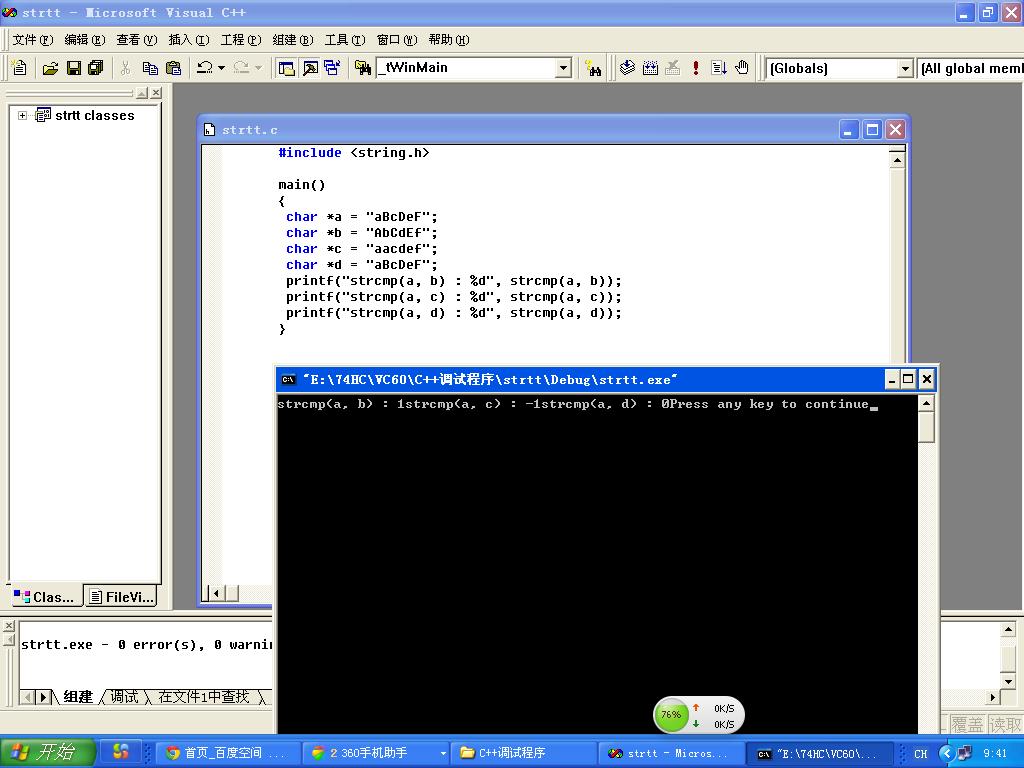Click the Copy icon in toolbar

[150, 67]
